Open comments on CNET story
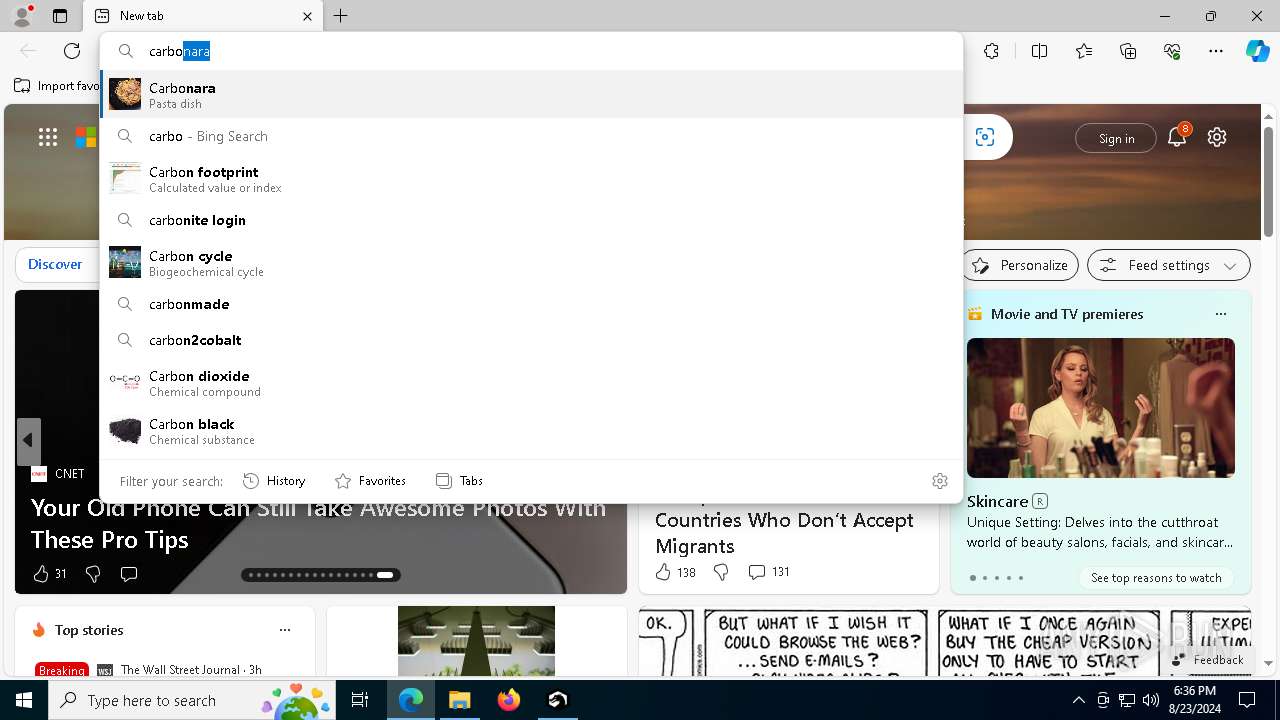The image size is (1280, 720). coord(129,574)
